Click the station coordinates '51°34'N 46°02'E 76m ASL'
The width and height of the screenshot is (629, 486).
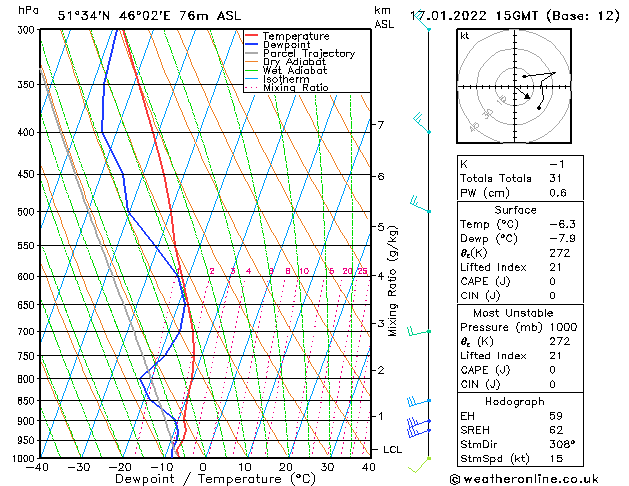pos(149,16)
